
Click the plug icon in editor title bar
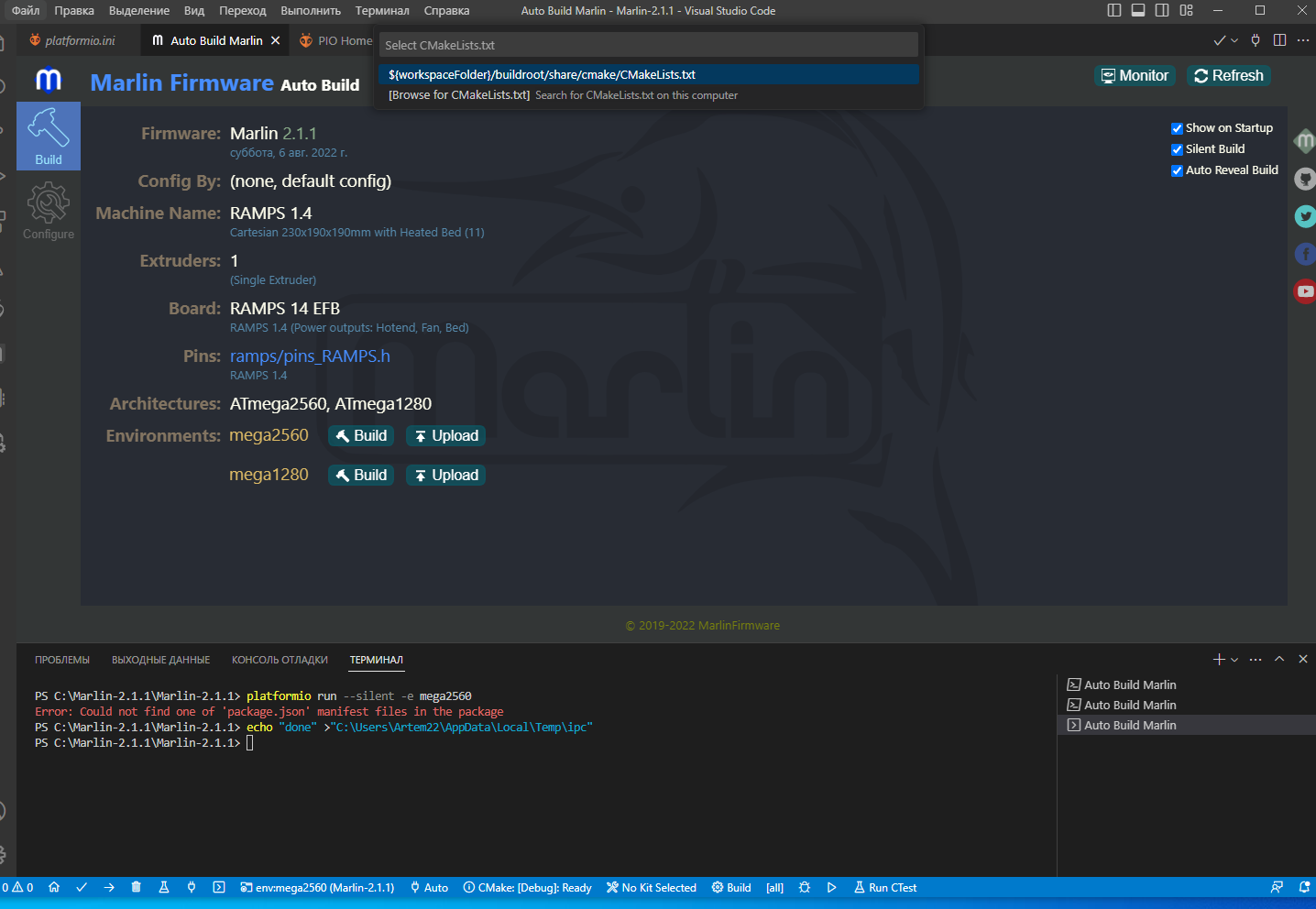[1256, 40]
